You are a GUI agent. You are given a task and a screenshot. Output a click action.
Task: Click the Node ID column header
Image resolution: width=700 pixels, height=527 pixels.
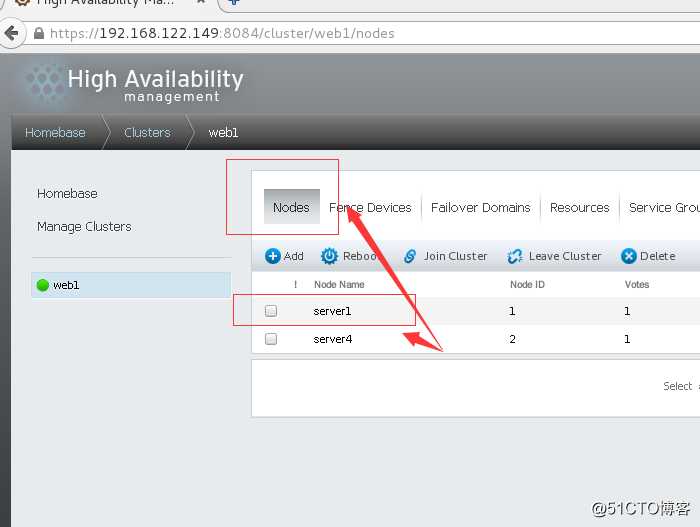(527, 284)
